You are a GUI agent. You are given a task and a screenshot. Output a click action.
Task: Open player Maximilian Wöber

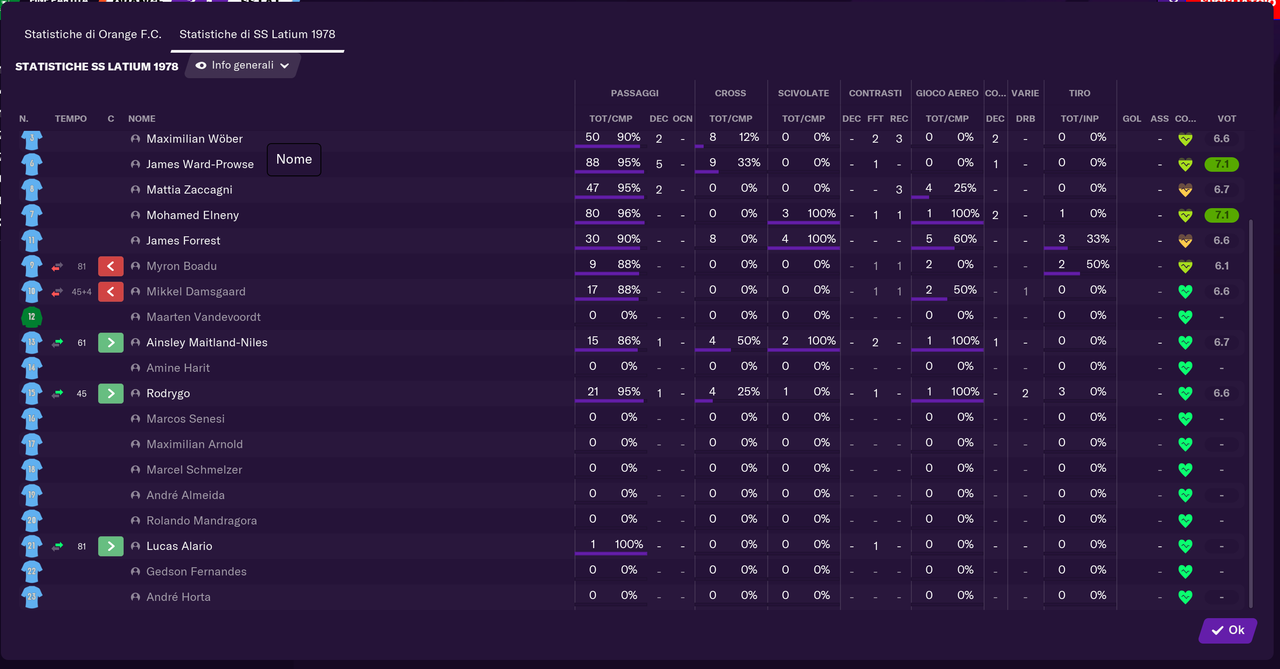pos(194,139)
